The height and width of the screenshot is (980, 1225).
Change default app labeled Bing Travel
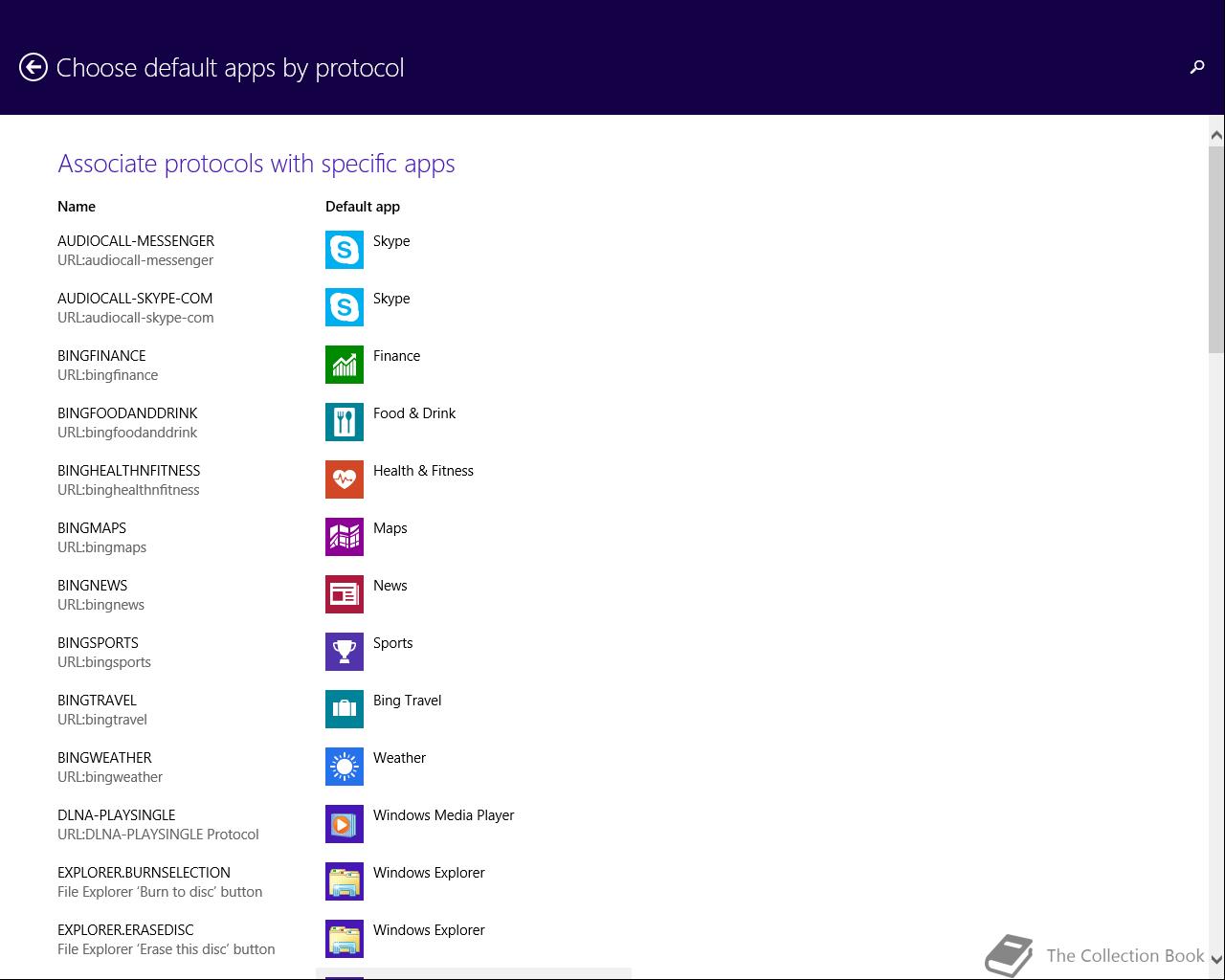[x=408, y=701]
